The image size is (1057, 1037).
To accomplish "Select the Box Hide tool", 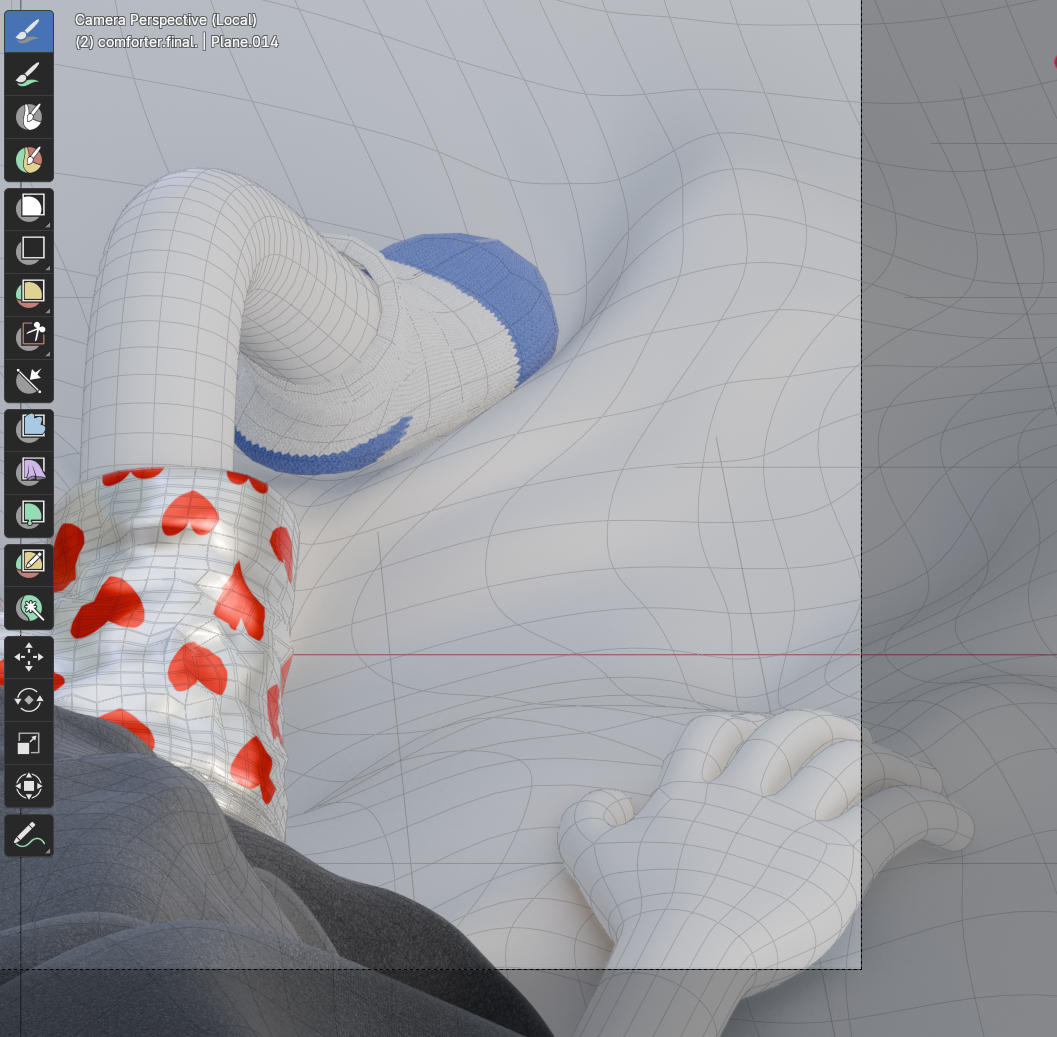I will coord(29,250).
